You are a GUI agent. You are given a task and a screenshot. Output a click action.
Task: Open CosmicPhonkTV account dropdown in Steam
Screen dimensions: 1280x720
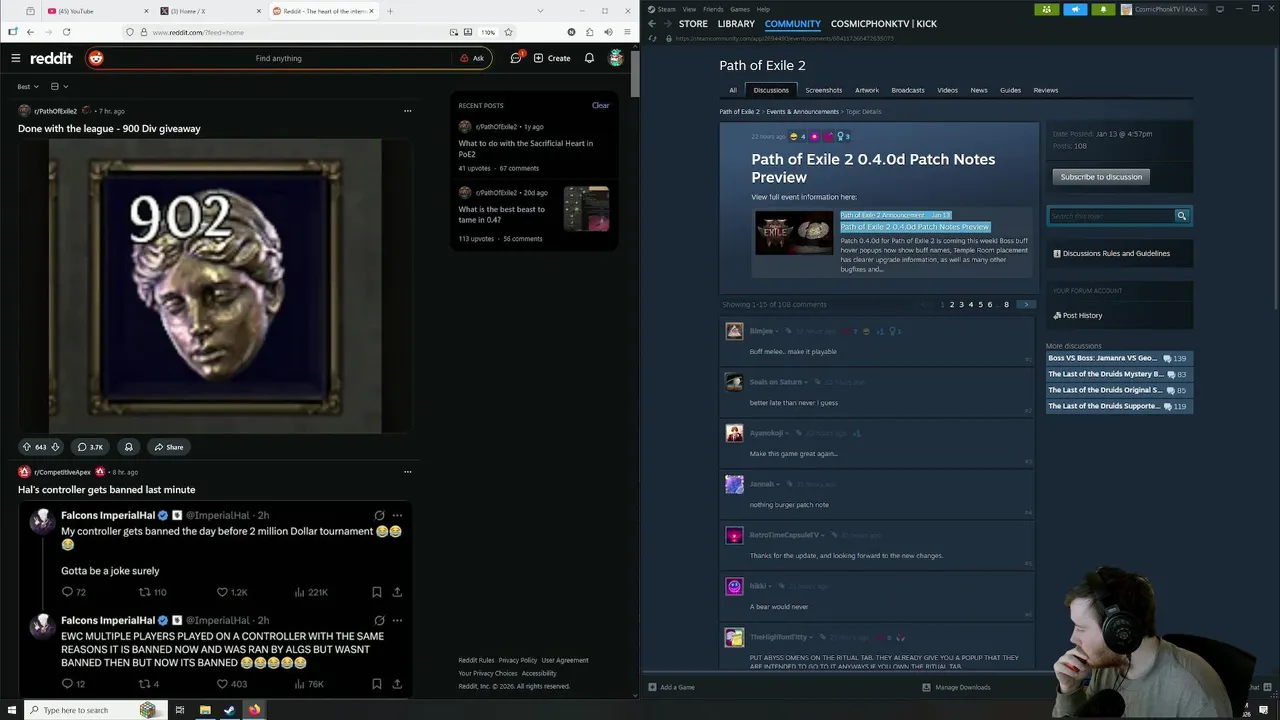click(1163, 9)
